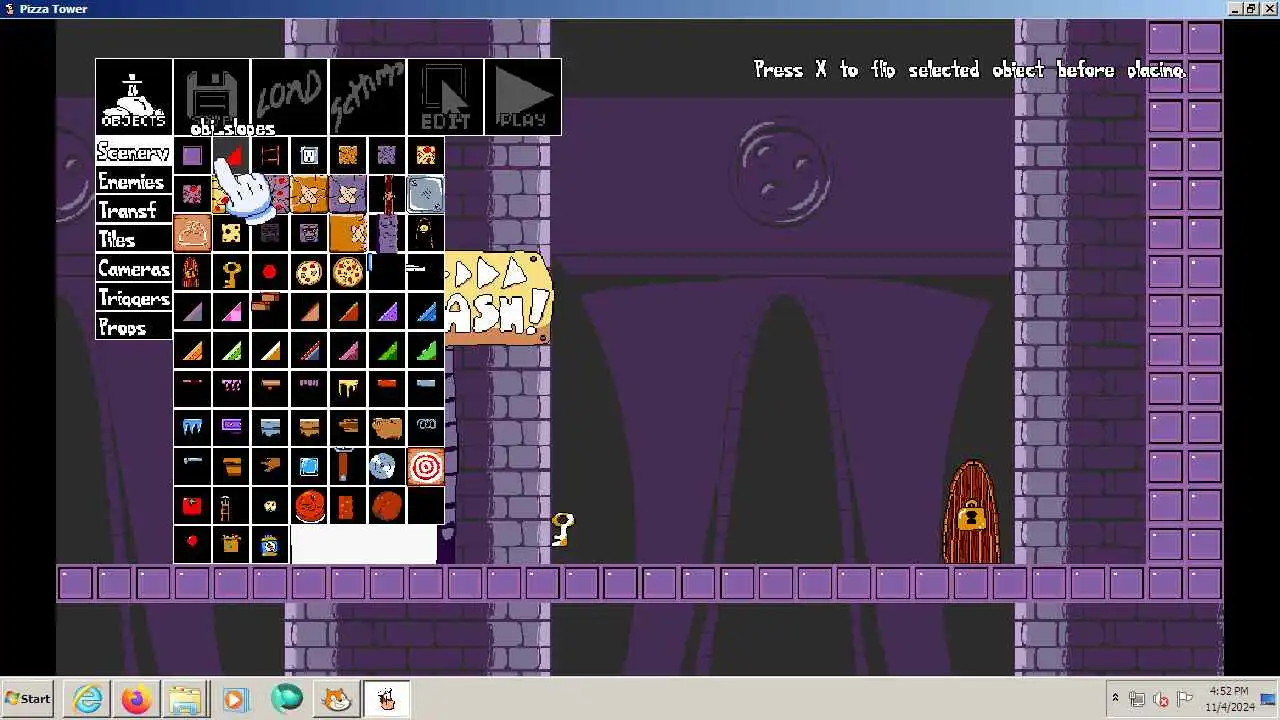Pick the red door object in palette
The image size is (1280, 720).
tap(192, 272)
